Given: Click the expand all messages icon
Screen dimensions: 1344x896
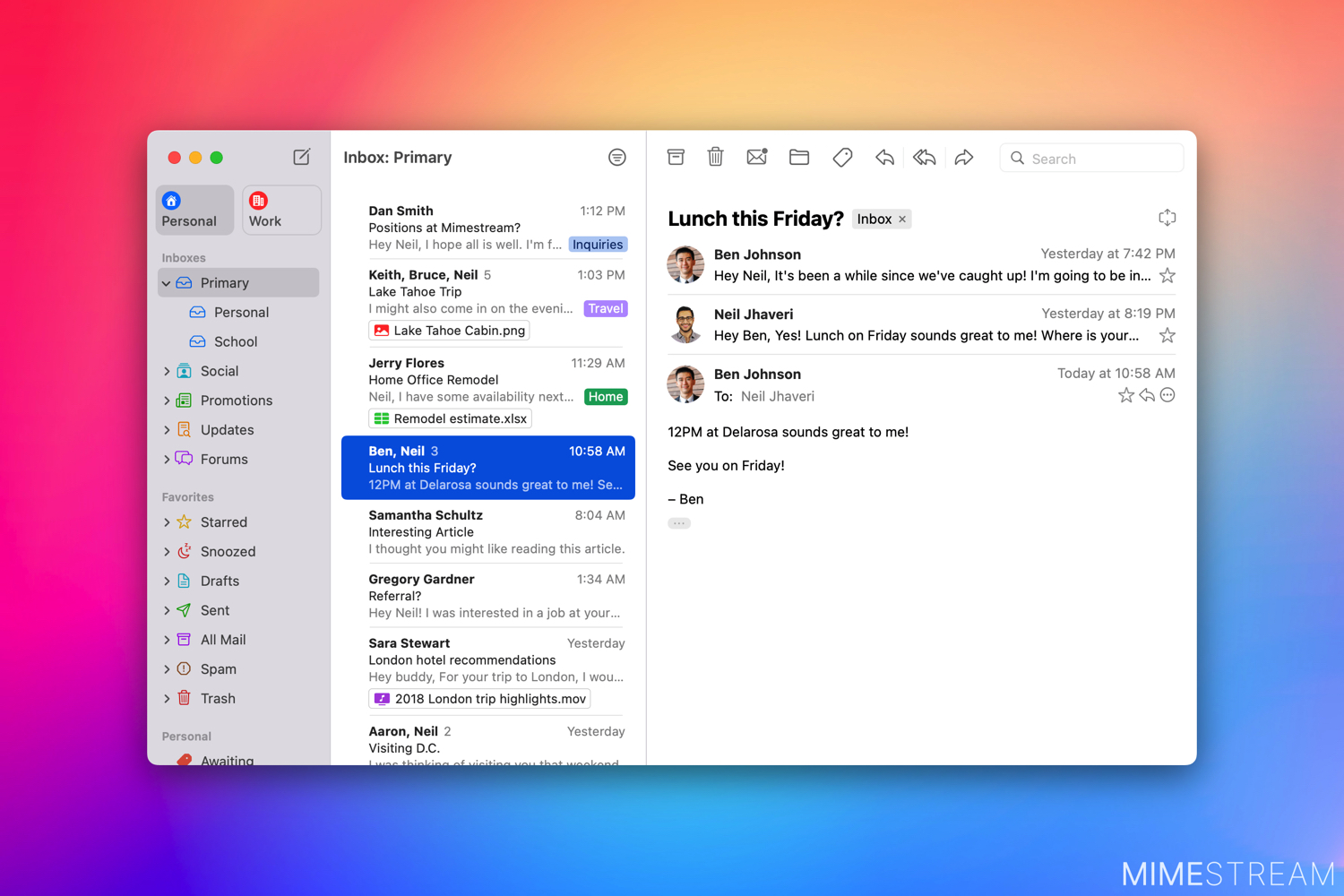Looking at the screenshot, I should pyautogui.click(x=1167, y=218).
